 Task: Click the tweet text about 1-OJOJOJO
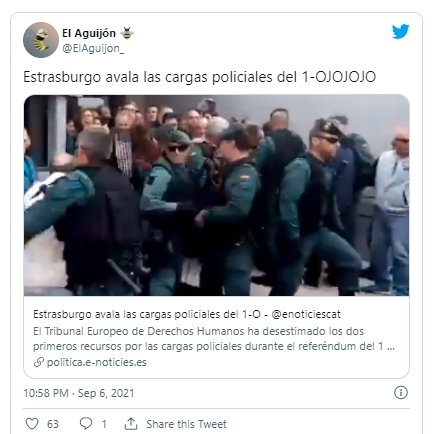[200, 77]
